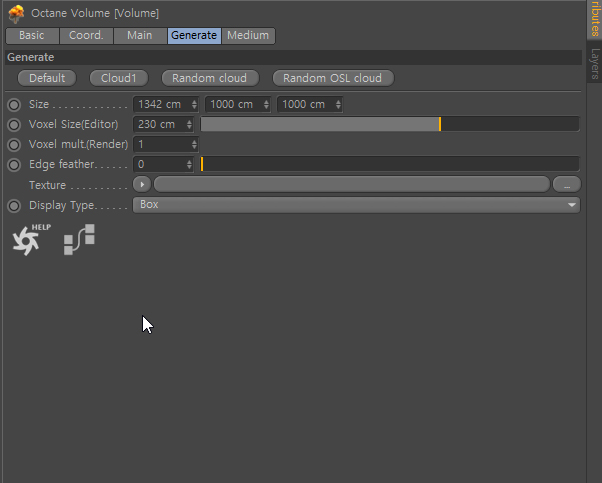
Task: Click the Default preset button
Action: 47,78
